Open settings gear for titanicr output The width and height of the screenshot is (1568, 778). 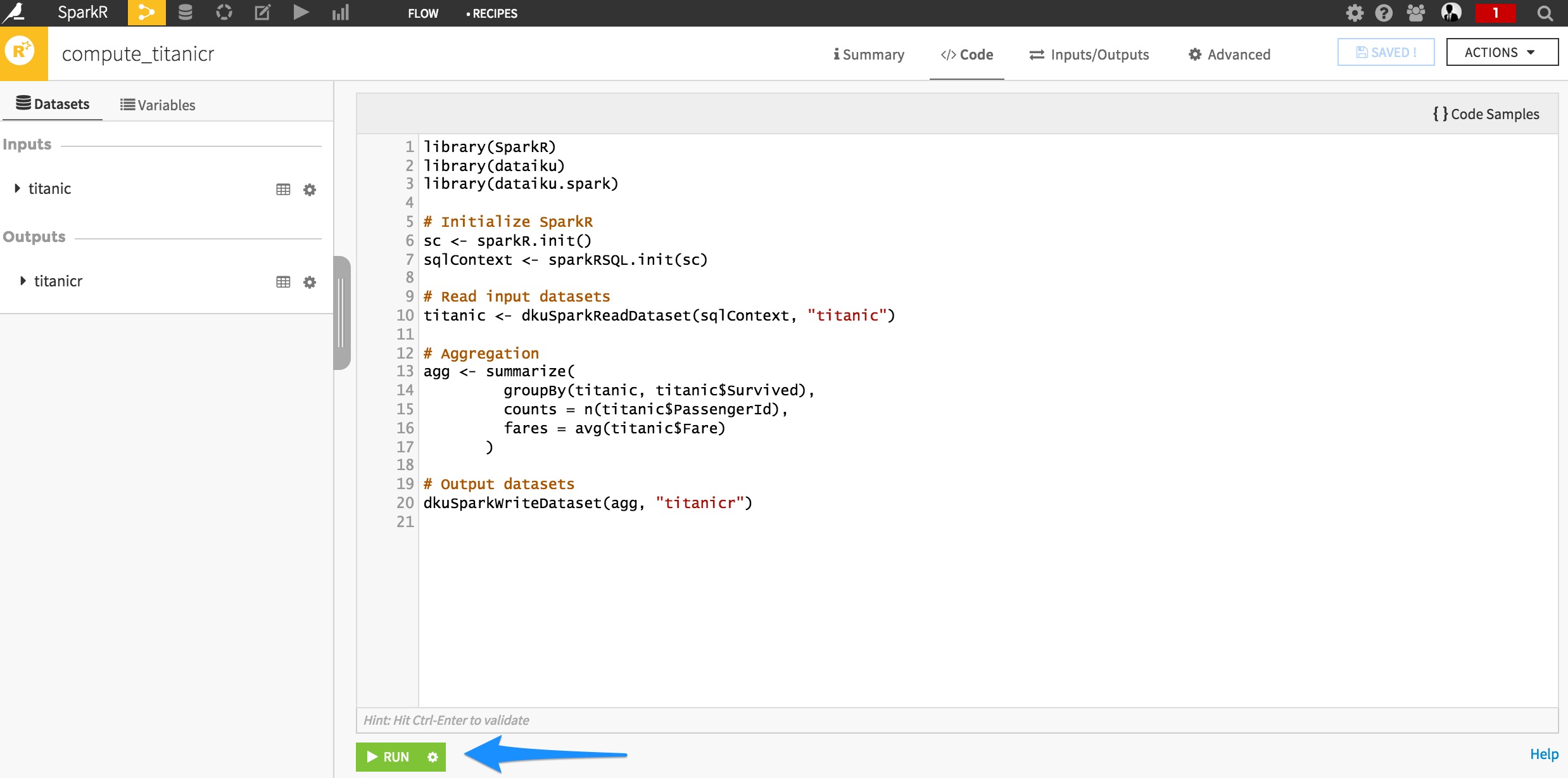click(310, 282)
